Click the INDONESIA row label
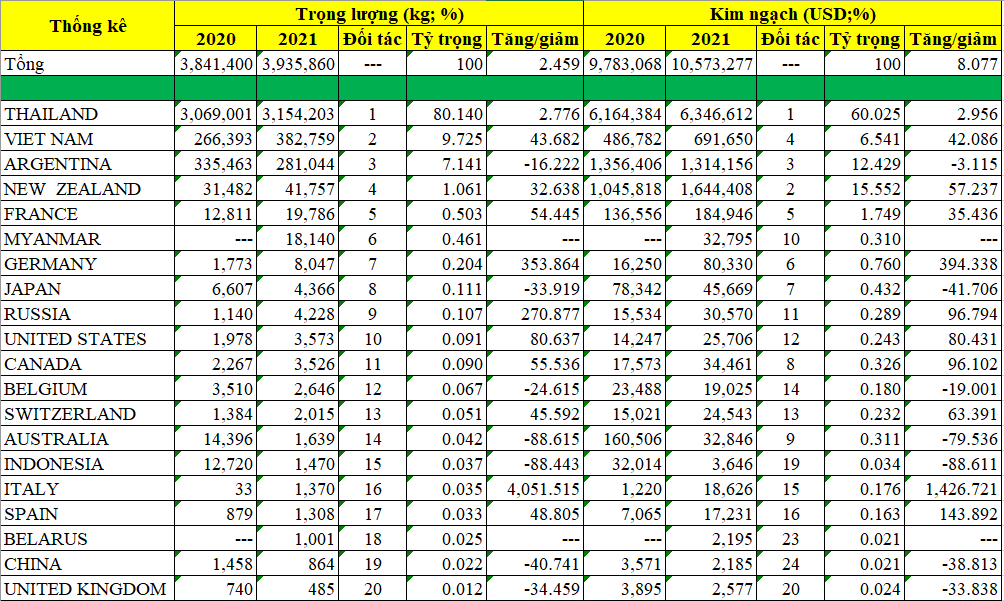 88,463
